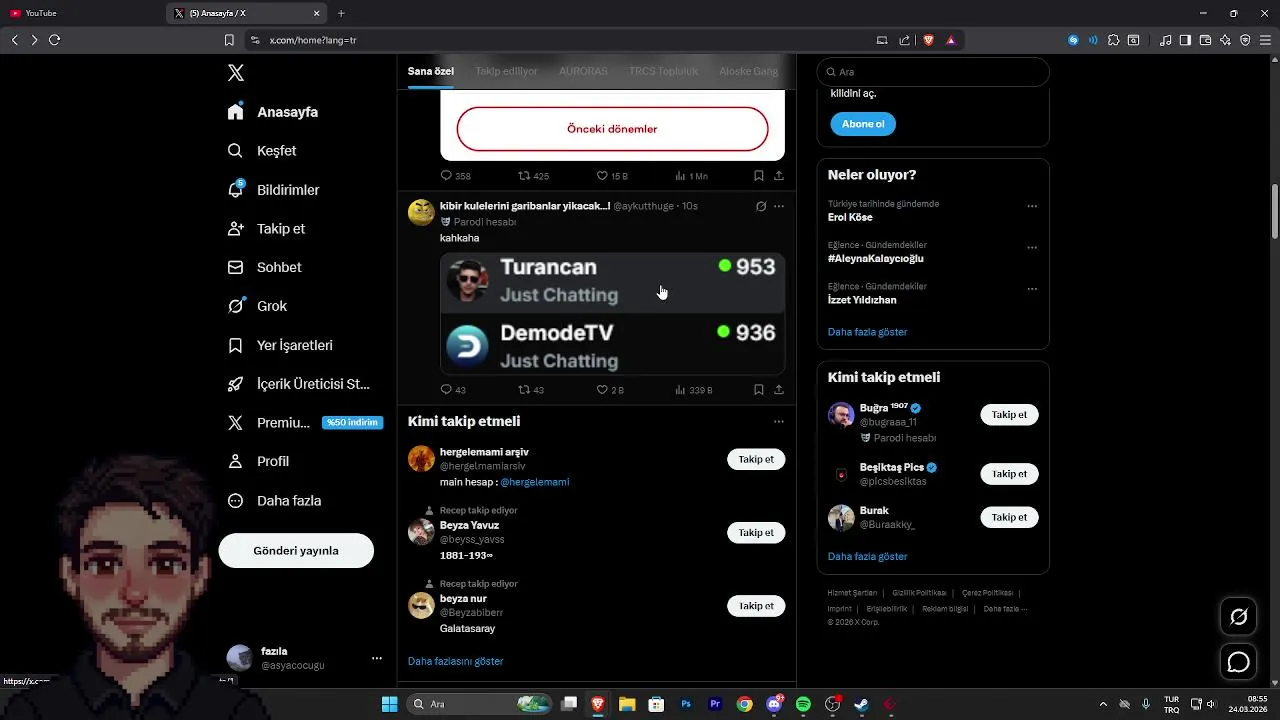
Task: Click Önceki dönemler button
Action: (x=612, y=129)
